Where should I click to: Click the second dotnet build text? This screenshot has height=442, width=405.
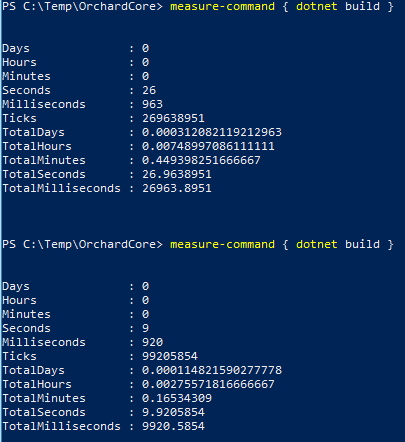(x=338, y=244)
